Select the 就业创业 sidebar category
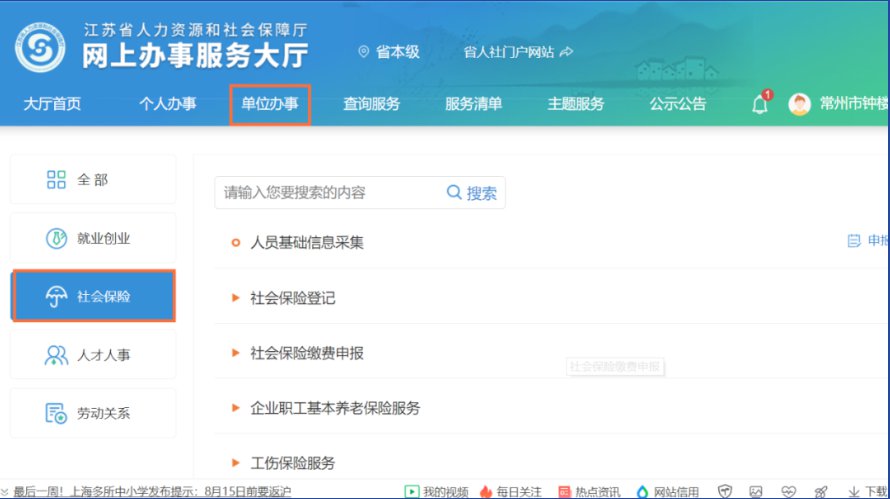This screenshot has width=890, height=499. click(x=93, y=238)
